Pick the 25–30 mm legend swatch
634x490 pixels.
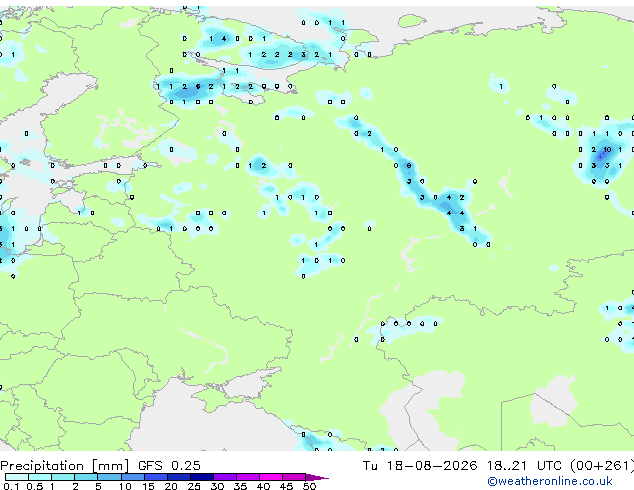[x=202, y=477]
